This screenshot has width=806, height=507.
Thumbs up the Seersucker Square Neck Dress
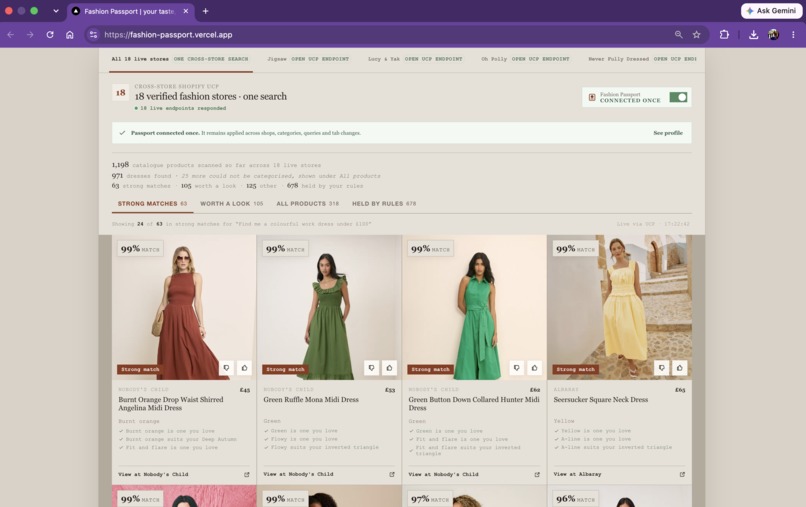(x=680, y=368)
